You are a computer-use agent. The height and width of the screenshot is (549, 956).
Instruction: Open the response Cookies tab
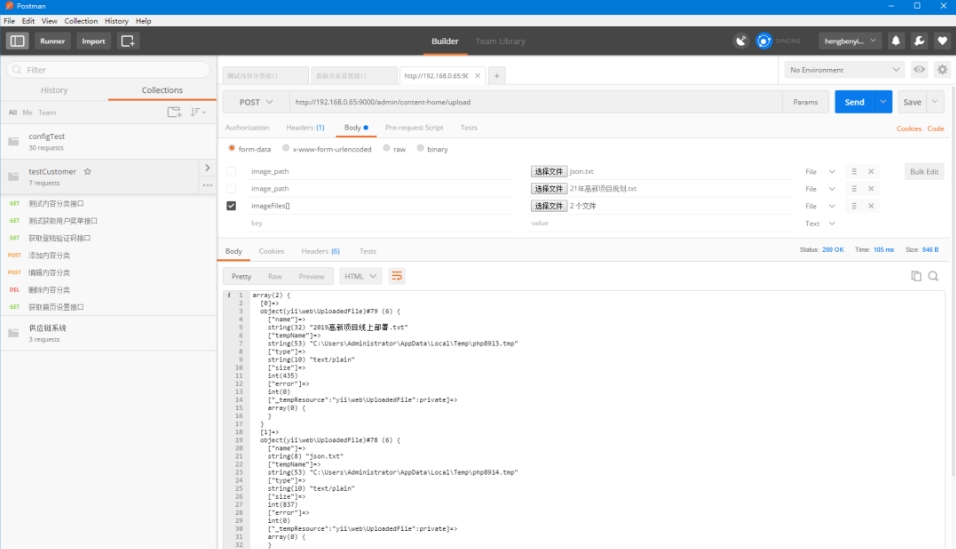pos(271,251)
